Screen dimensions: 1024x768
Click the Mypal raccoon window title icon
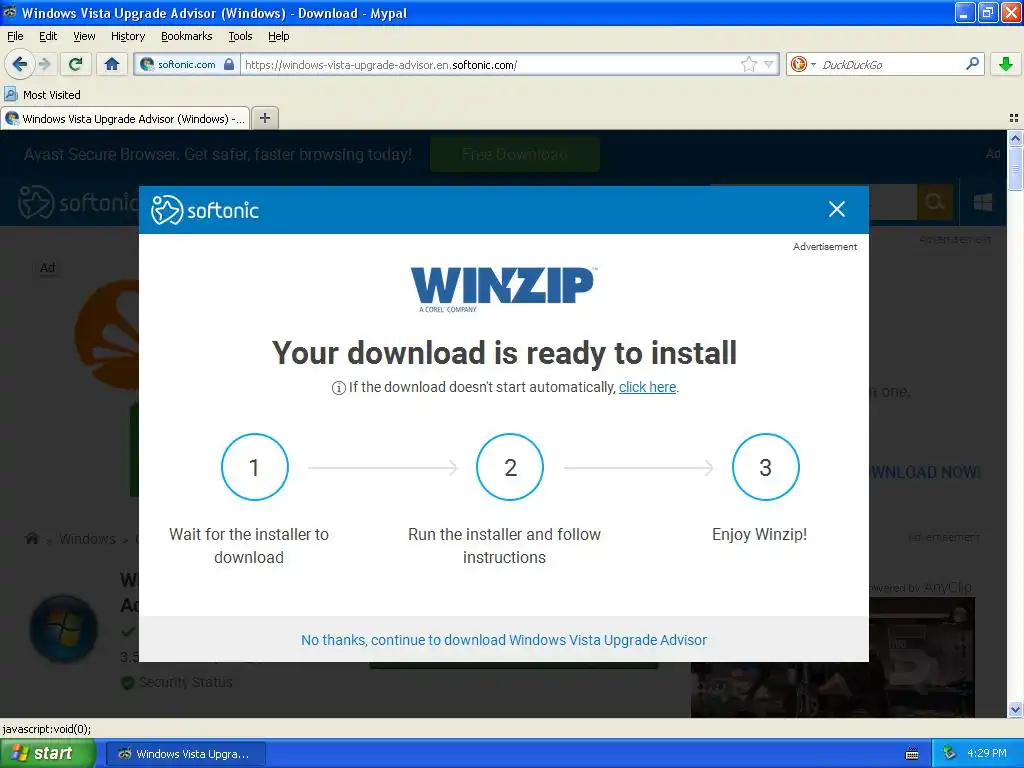10,12
